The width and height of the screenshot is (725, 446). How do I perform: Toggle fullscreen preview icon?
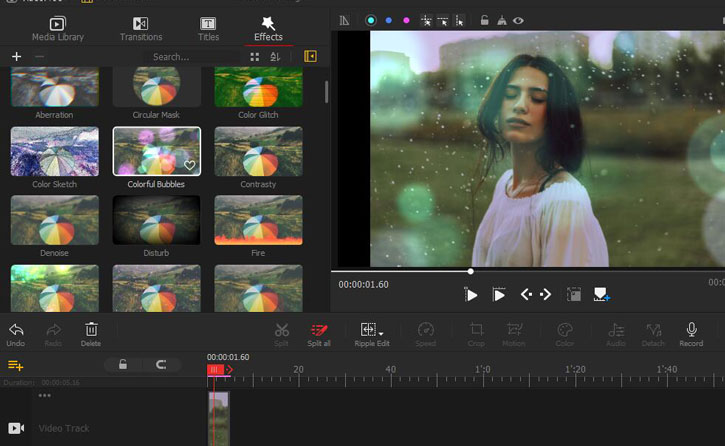point(574,294)
